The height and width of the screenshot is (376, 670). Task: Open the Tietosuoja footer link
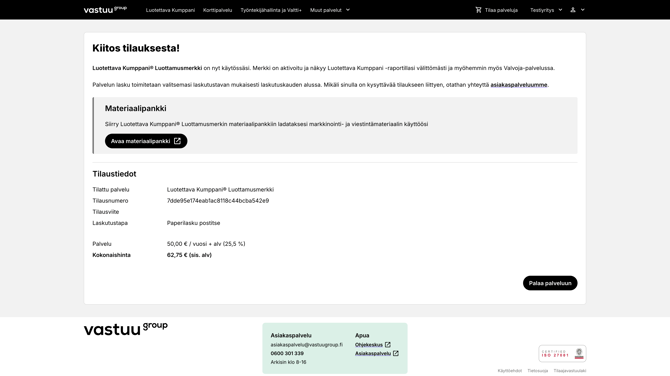[x=538, y=370]
